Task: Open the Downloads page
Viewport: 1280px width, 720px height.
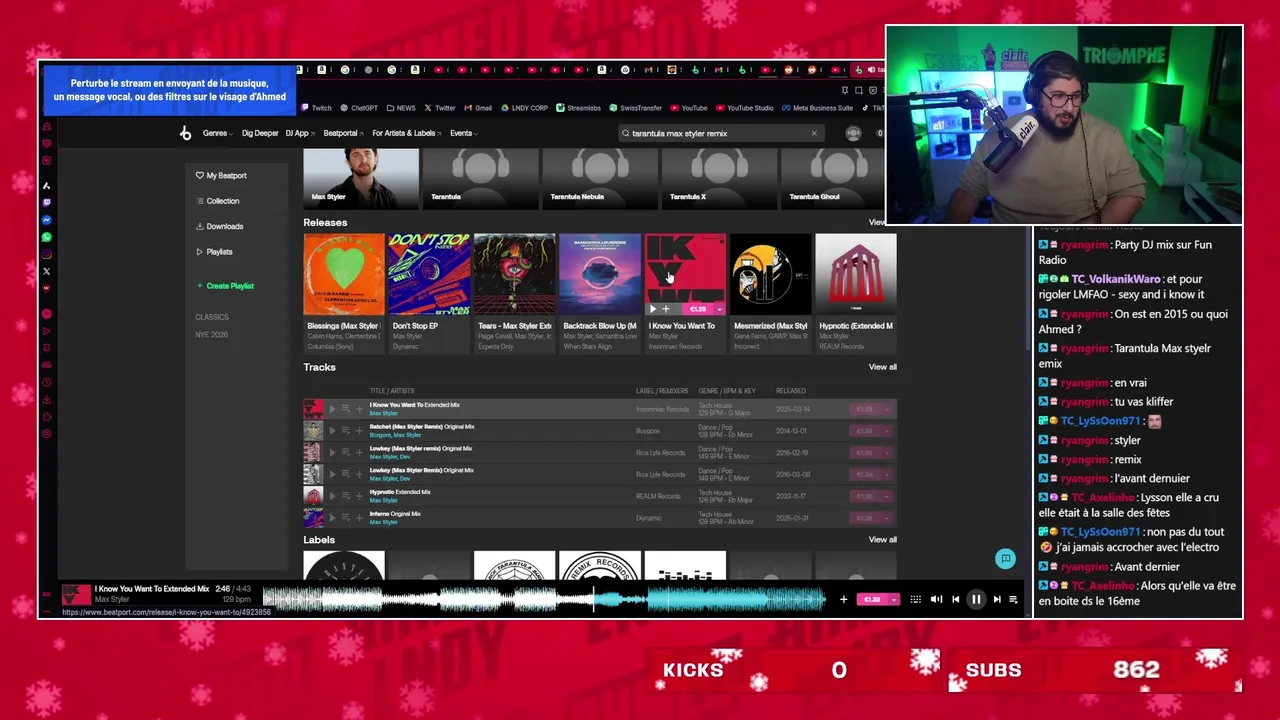Action: click(220, 226)
